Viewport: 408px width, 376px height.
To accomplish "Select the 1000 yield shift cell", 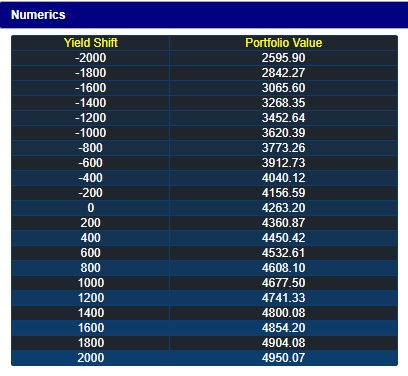I will click(x=91, y=283).
